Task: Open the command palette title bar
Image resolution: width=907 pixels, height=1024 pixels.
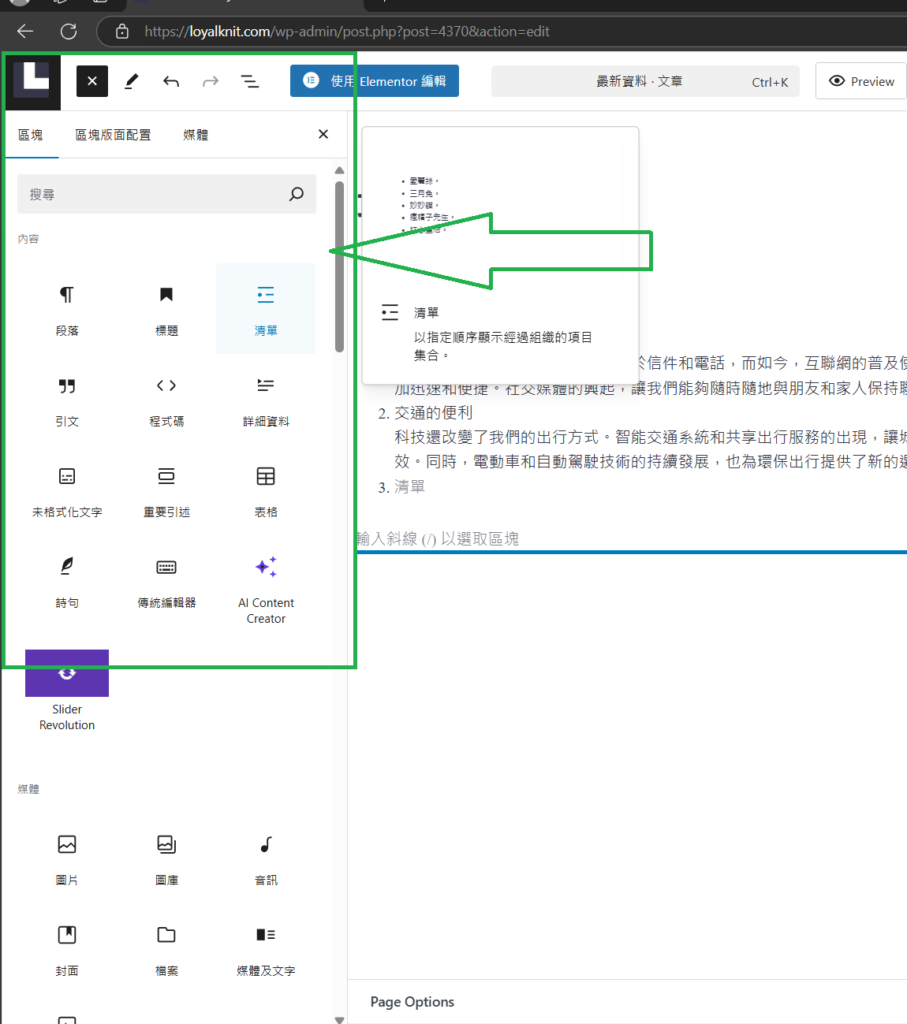Action: point(640,82)
